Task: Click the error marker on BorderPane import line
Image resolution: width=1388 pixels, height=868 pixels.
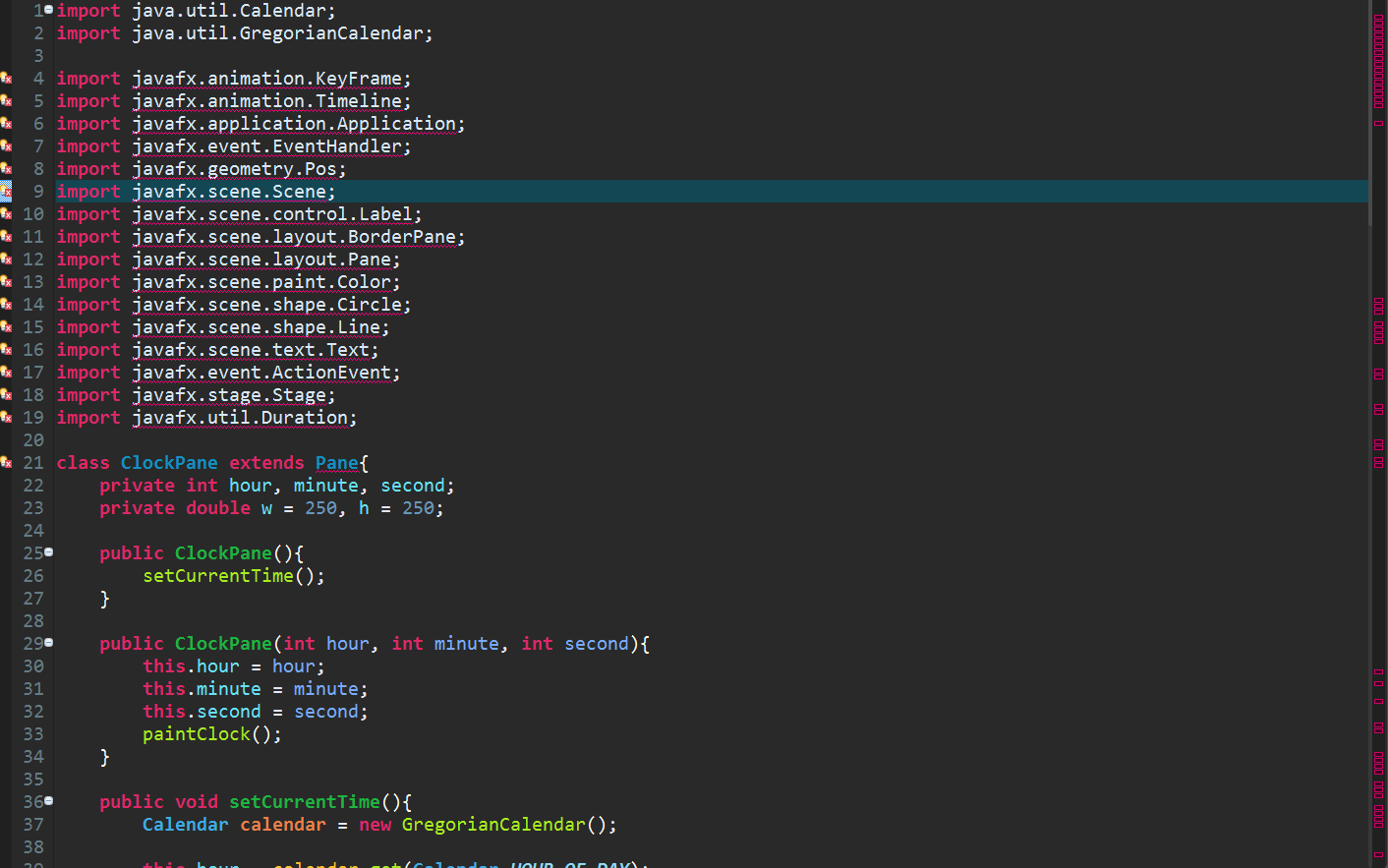Action: point(6,237)
